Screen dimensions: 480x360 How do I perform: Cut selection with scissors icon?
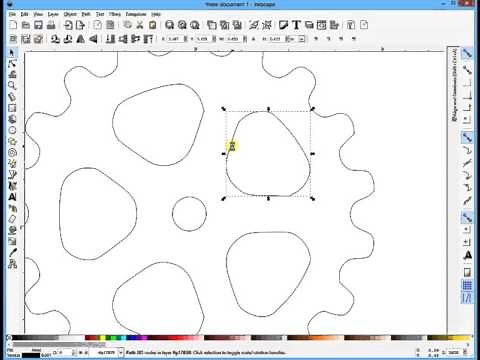[140, 25]
